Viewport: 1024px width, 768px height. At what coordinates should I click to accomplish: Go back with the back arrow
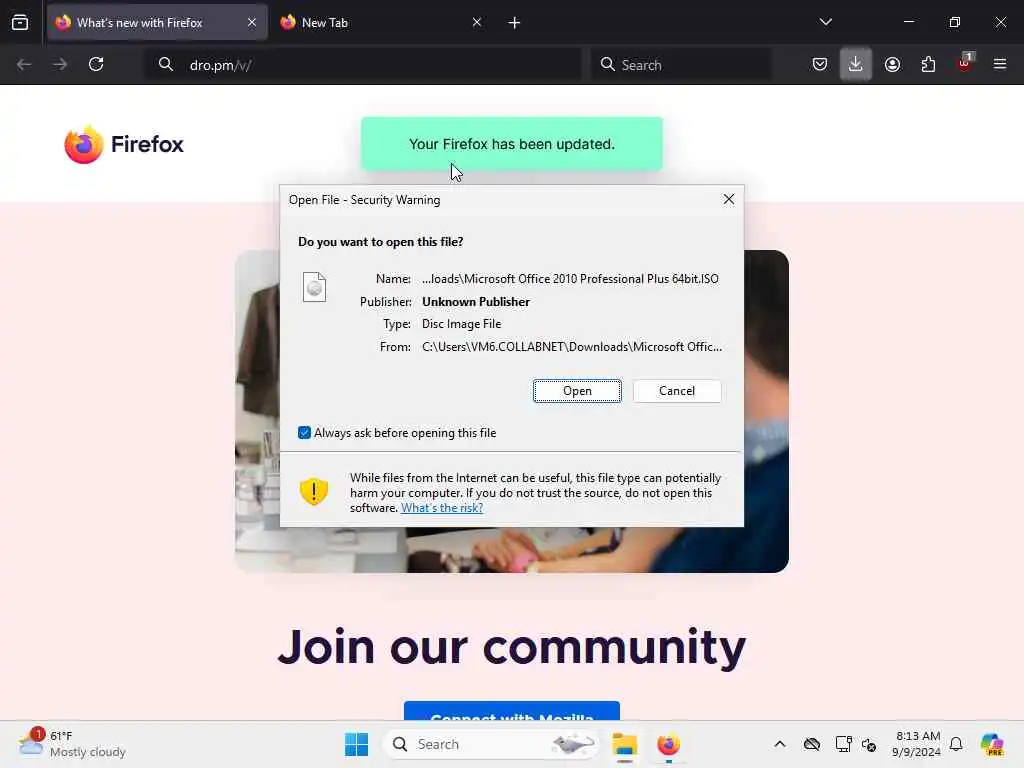(x=24, y=64)
